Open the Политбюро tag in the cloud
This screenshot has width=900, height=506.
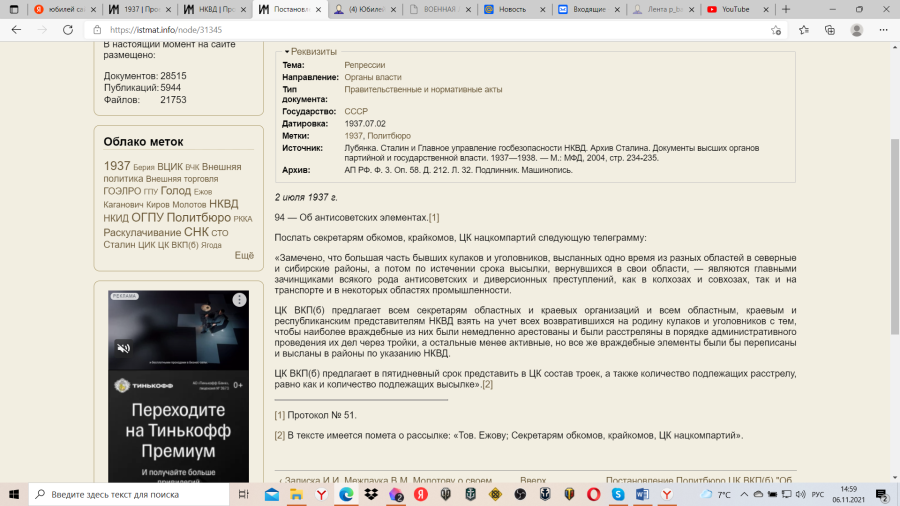tap(199, 217)
